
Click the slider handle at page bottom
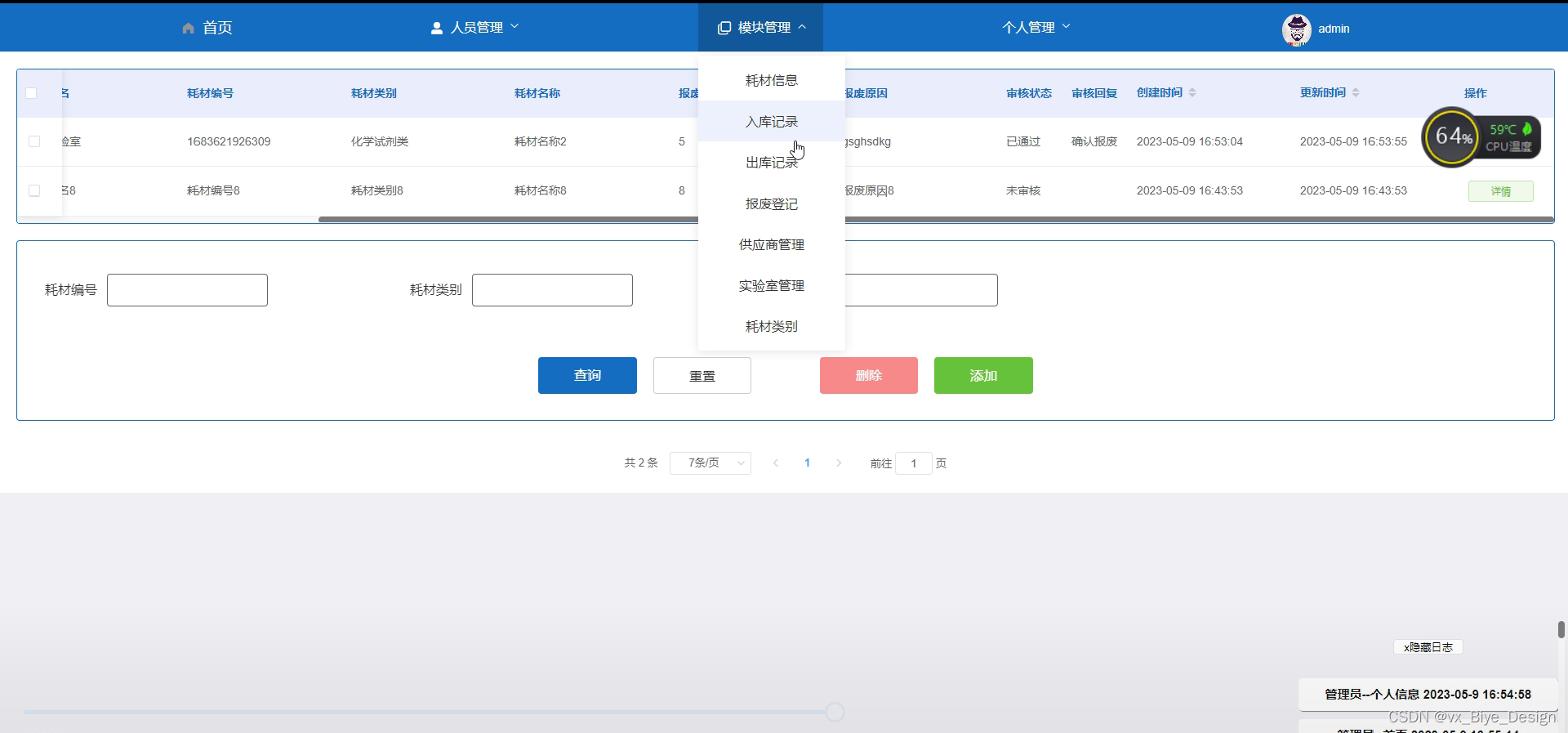(835, 712)
